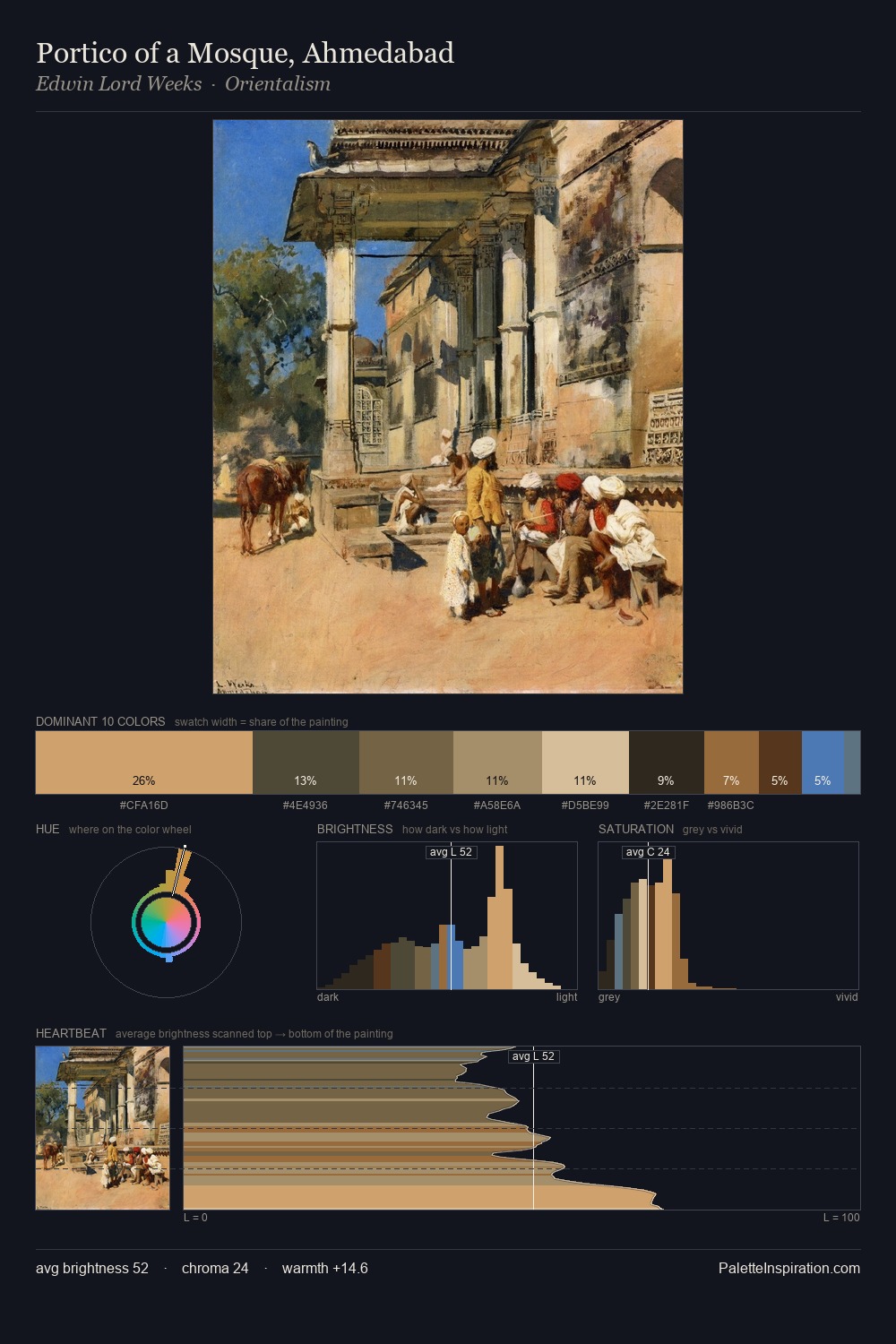The height and width of the screenshot is (1344, 896).
Task: Click the "warmth +14.6" footer stat
Action: (325, 1268)
